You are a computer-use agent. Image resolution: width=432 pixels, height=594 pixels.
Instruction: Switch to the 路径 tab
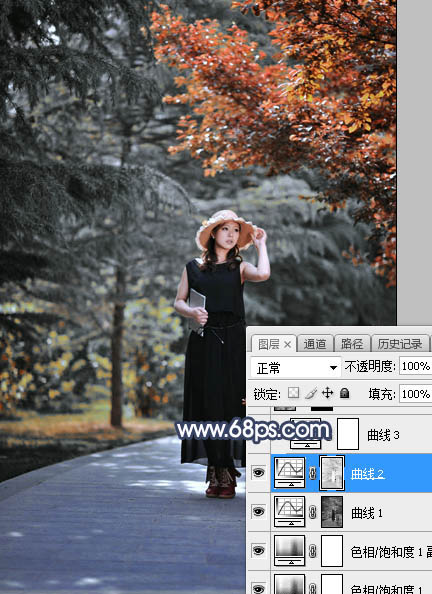352,344
